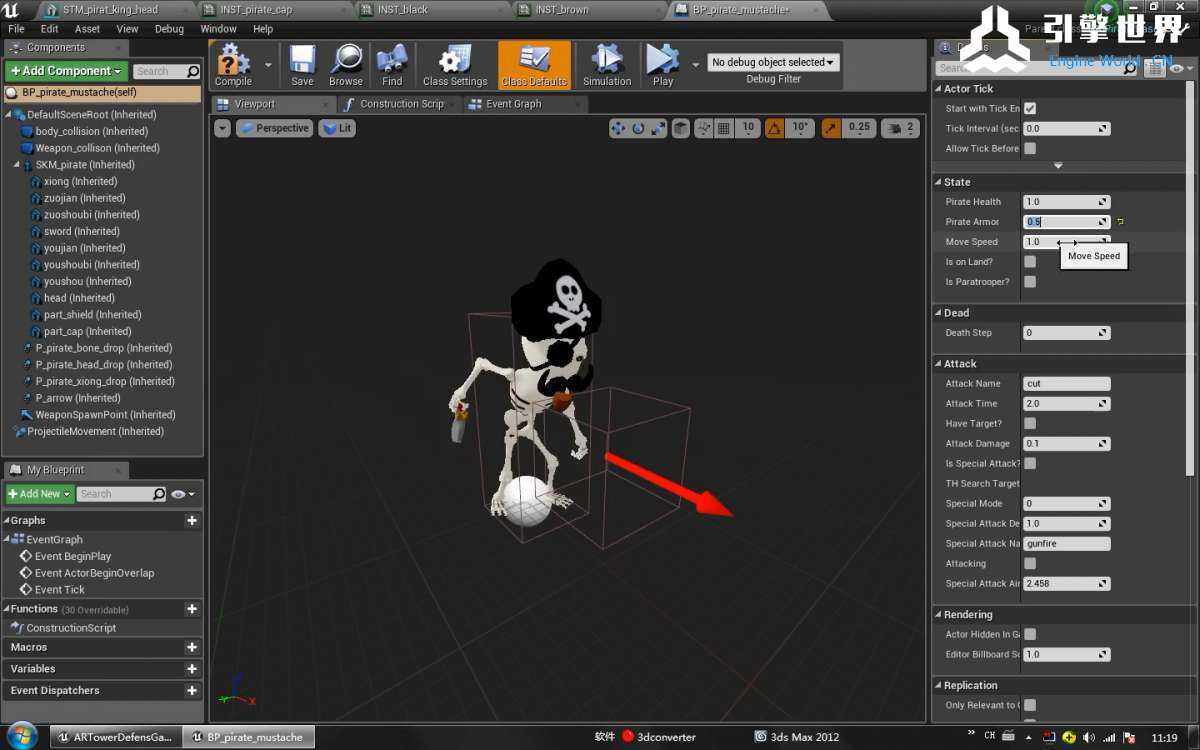The image size is (1200, 750).
Task: Open the No debug object selected dropdown
Action: [773, 62]
